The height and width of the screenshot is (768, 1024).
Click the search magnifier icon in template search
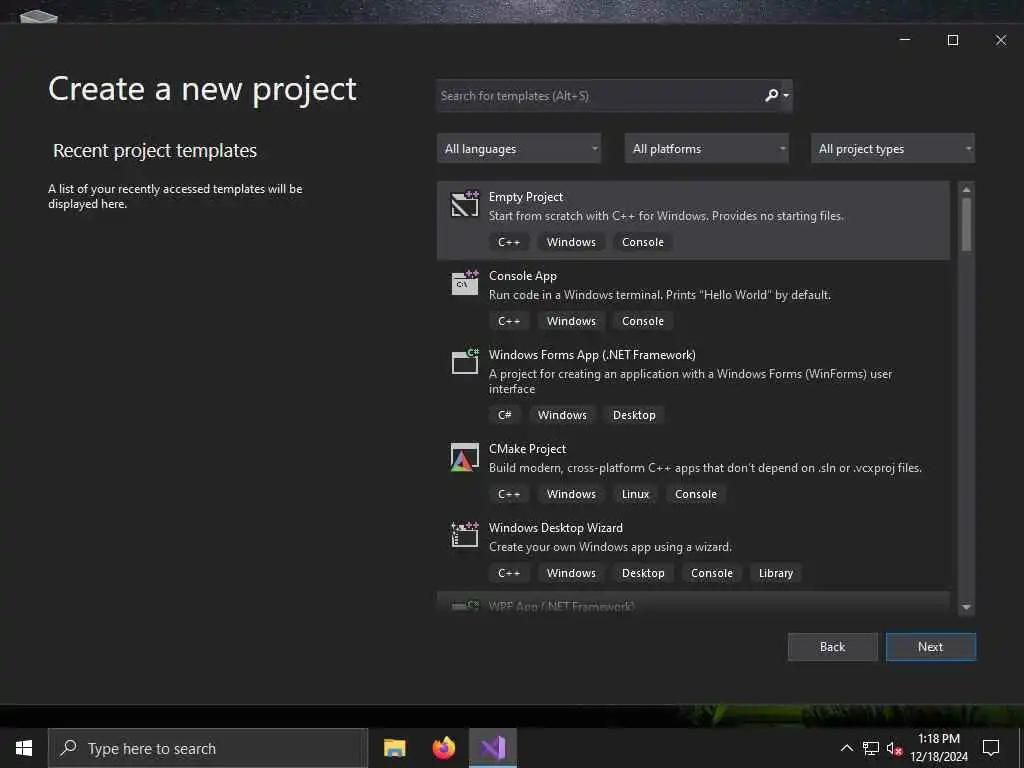(x=772, y=95)
